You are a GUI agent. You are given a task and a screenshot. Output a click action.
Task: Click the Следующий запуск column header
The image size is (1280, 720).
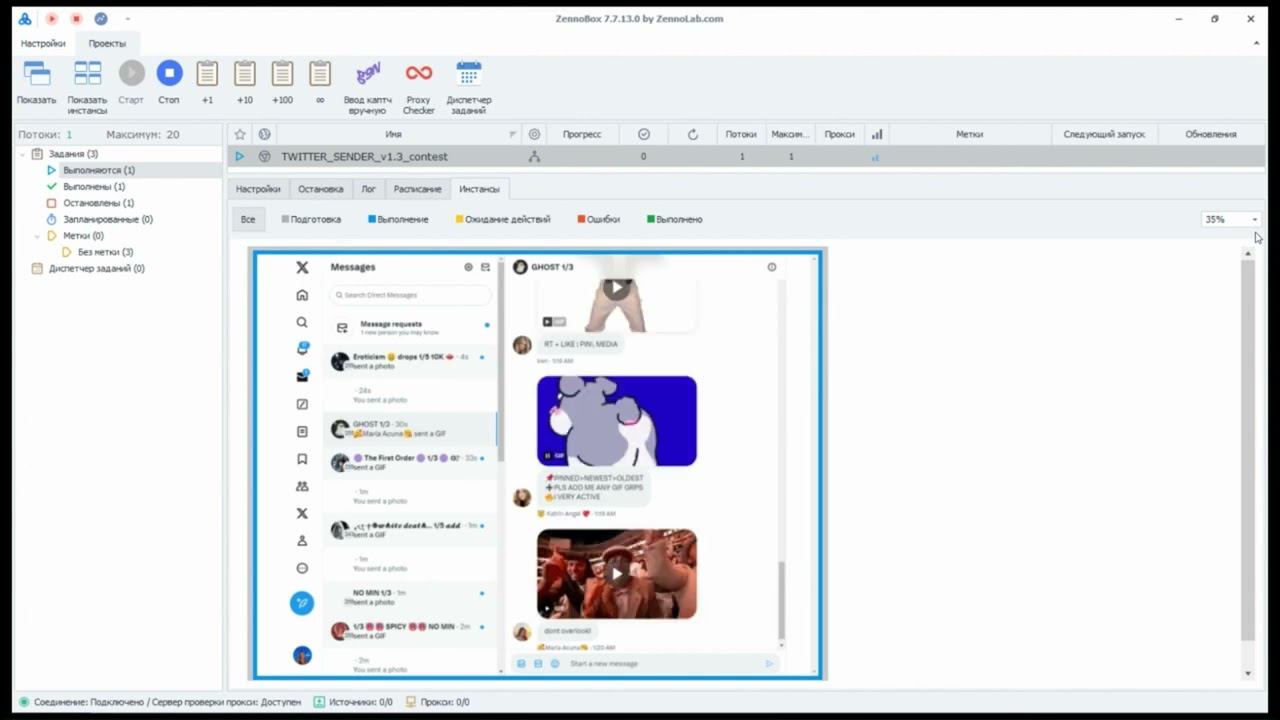1104,134
